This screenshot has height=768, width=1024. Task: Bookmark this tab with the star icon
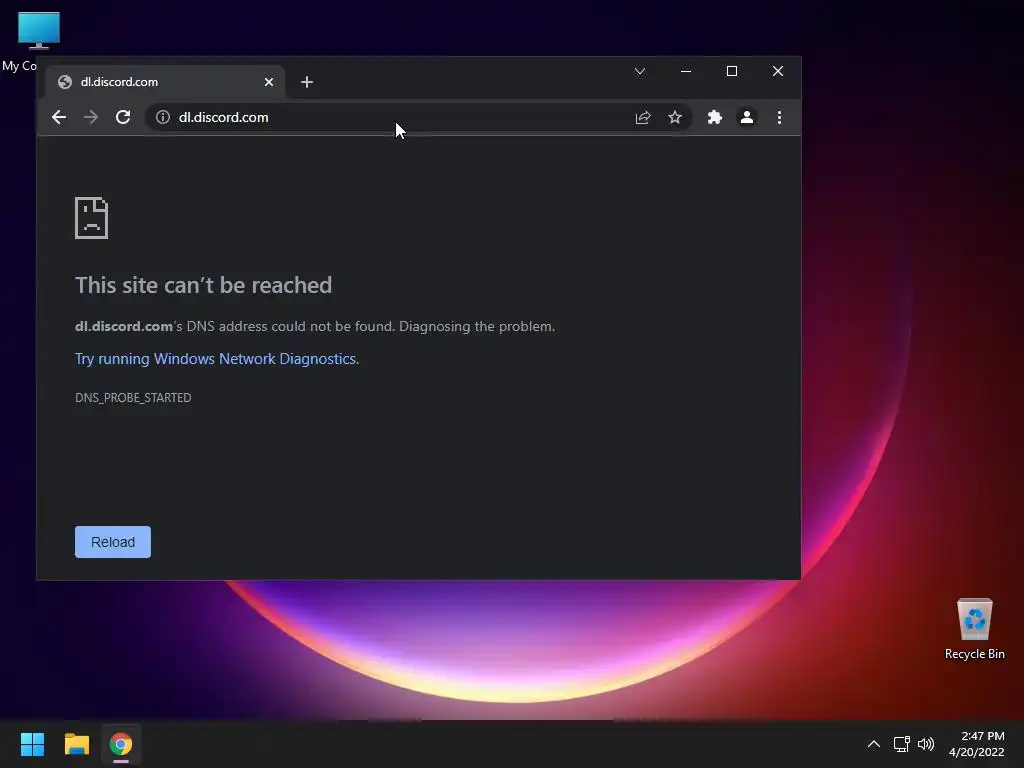[x=675, y=117]
